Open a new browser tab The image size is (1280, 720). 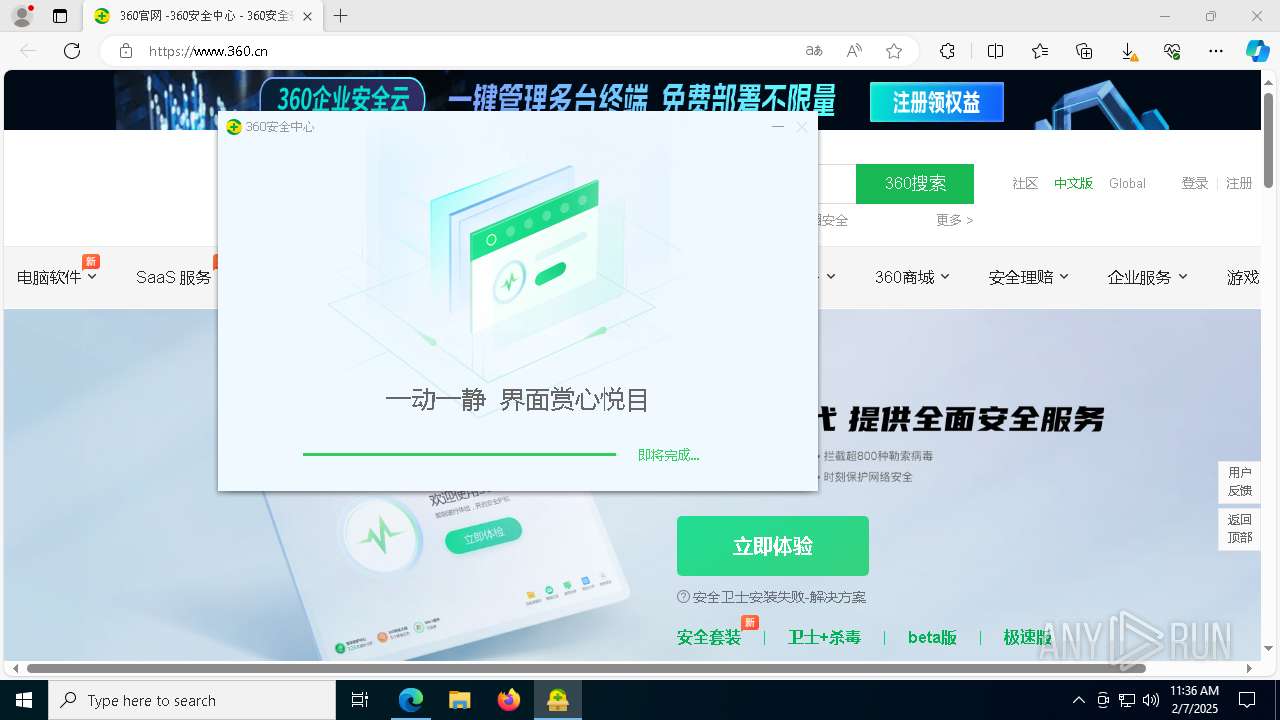coord(340,16)
